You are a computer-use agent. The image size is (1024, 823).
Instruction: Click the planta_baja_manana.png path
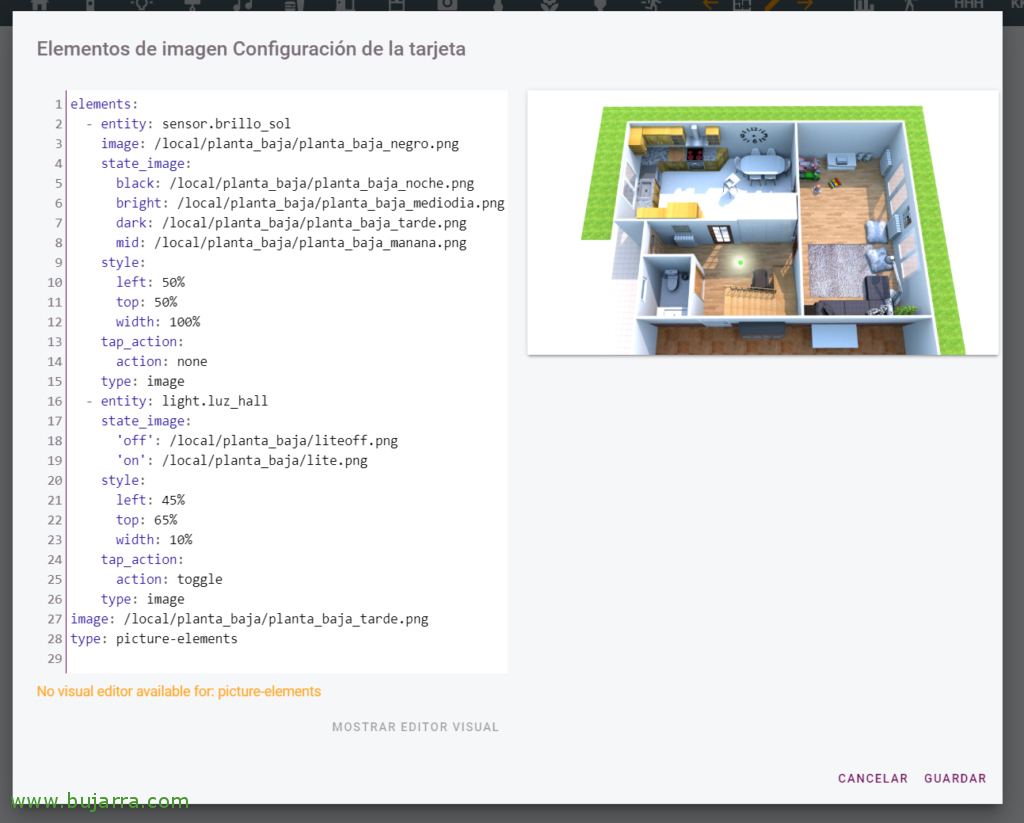pos(310,243)
